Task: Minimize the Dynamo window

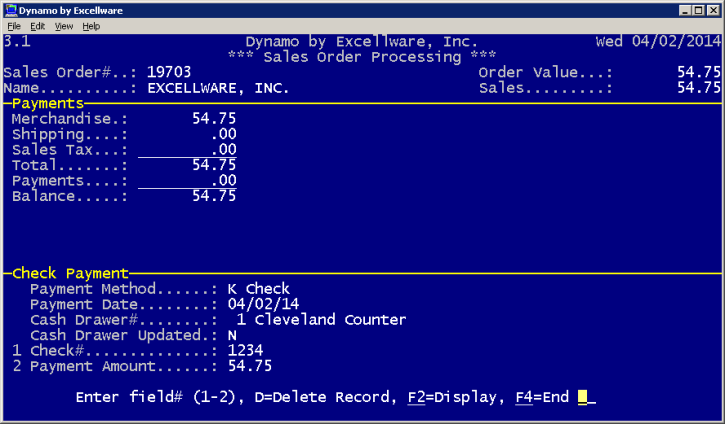Action: pos(685,10)
